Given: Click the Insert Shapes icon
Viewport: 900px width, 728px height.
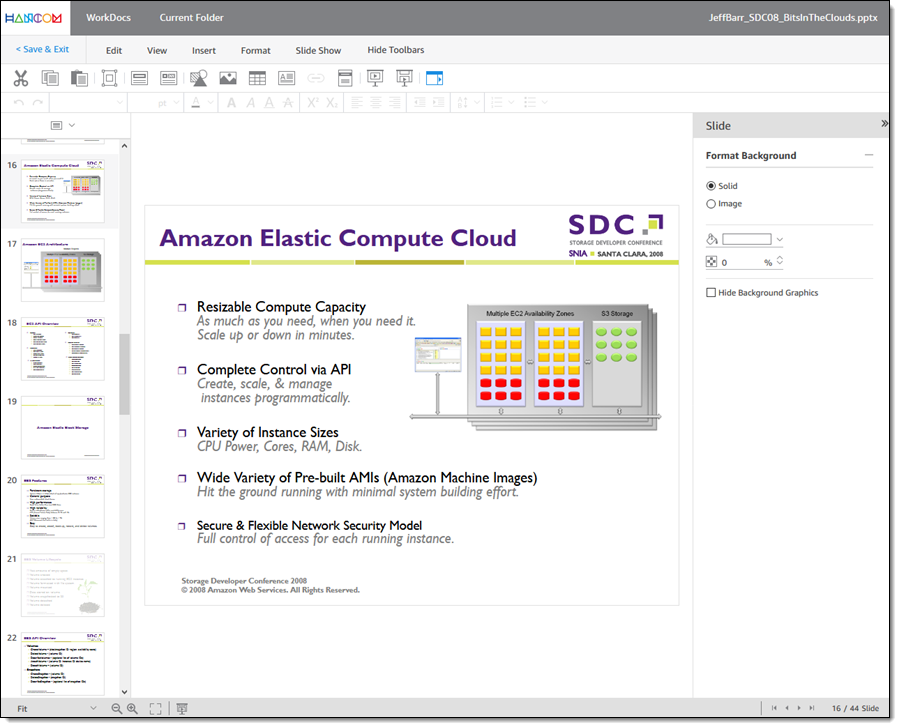Looking at the screenshot, I should (x=198, y=77).
